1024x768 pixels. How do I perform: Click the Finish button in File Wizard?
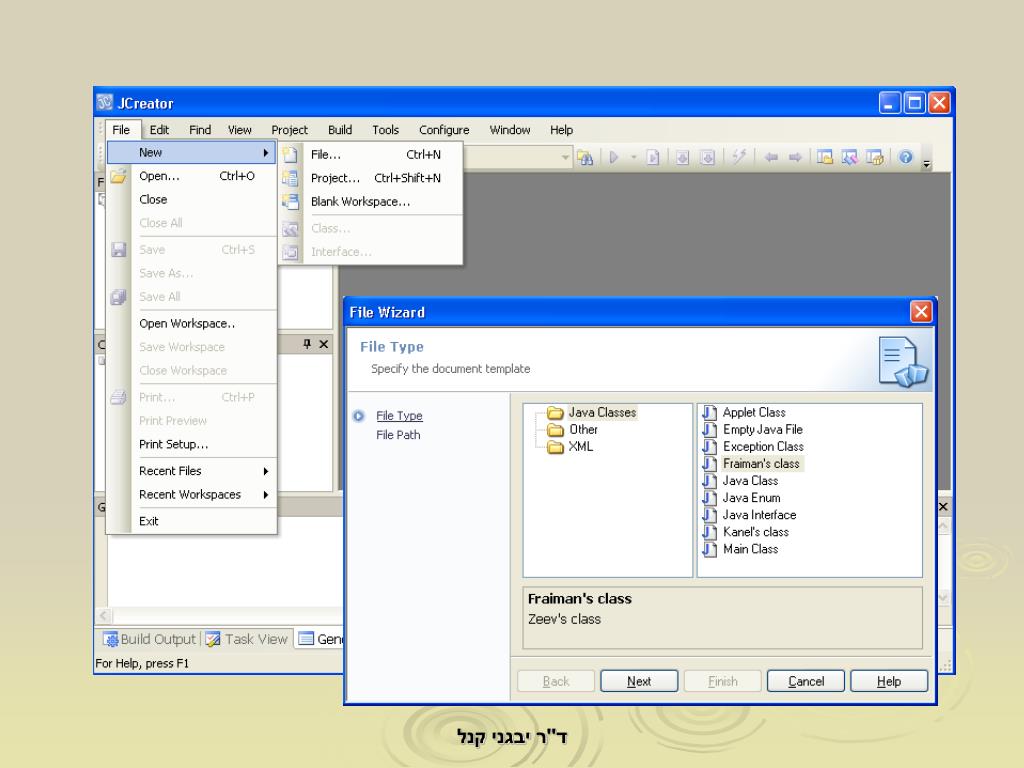pyautogui.click(x=722, y=681)
